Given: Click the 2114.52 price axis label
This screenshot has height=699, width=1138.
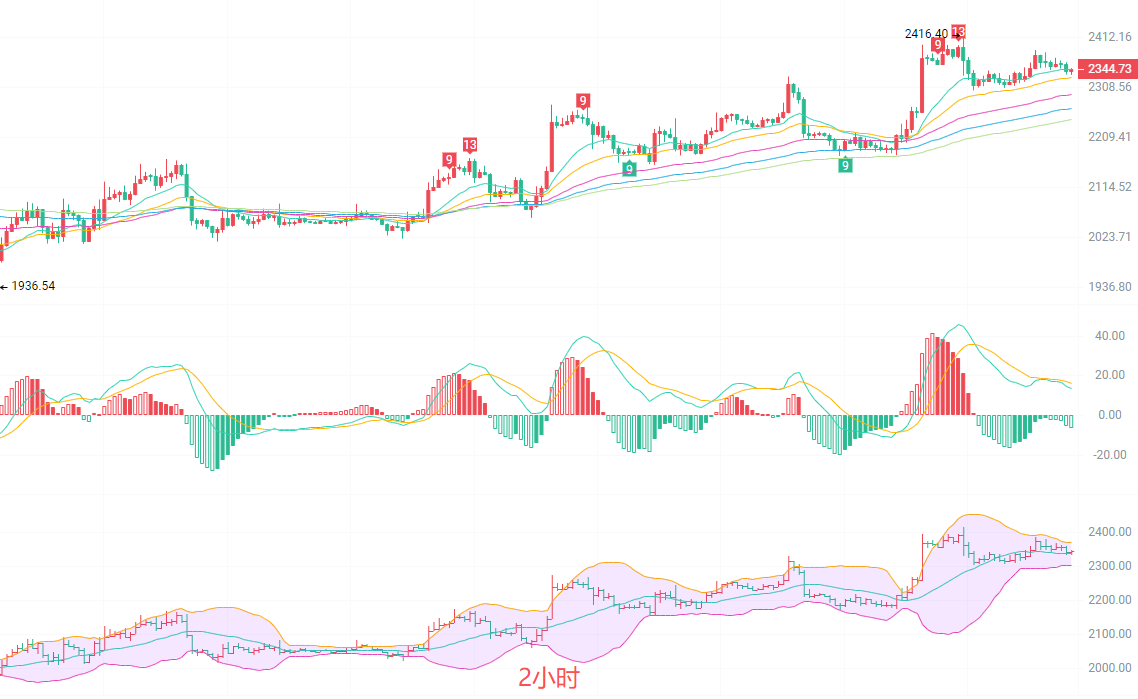Looking at the screenshot, I should click(x=1110, y=187).
